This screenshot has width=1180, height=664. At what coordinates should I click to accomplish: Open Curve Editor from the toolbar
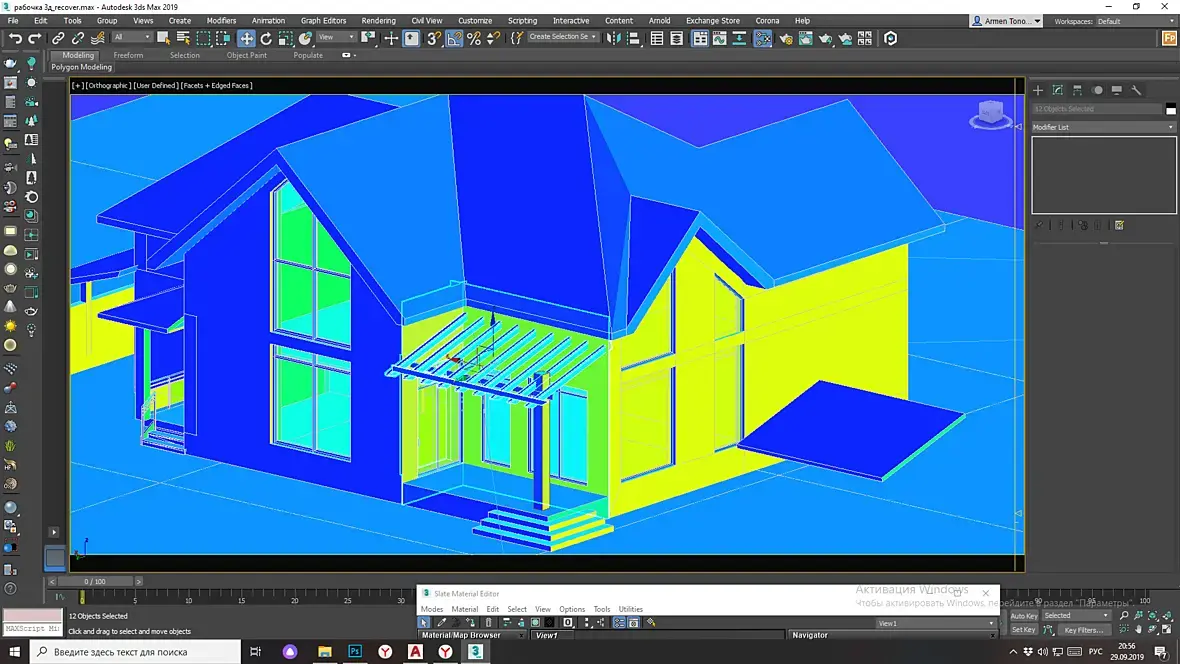click(719, 38)
